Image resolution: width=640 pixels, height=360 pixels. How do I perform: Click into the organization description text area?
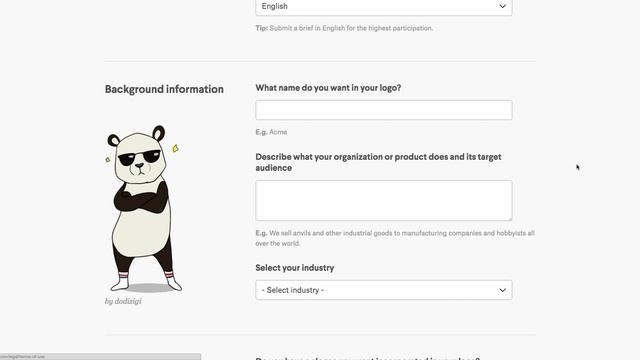coord(384,200)
